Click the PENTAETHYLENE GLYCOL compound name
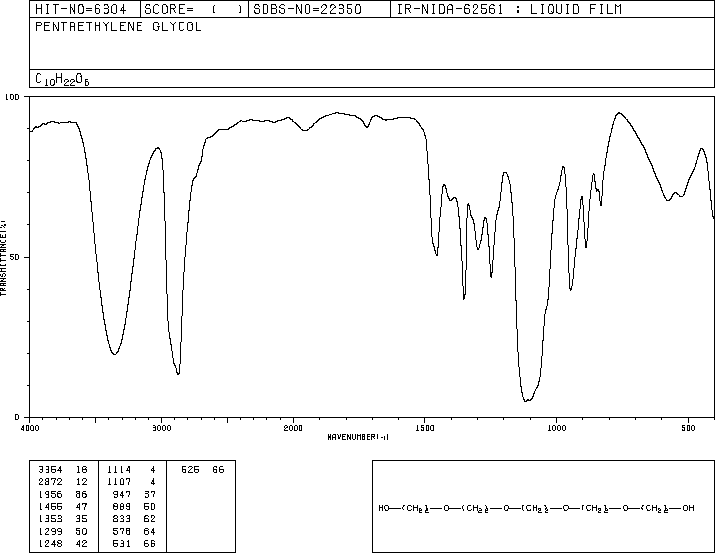The image size is (715, 553). 118,27
